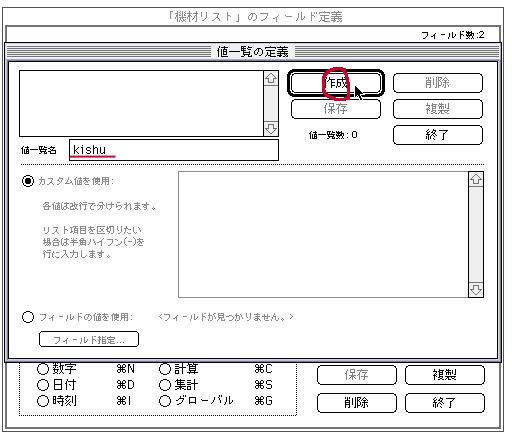Choose the 日付 field type radio button
This screenshot has width=512, height=435.
tap(43, 385)
